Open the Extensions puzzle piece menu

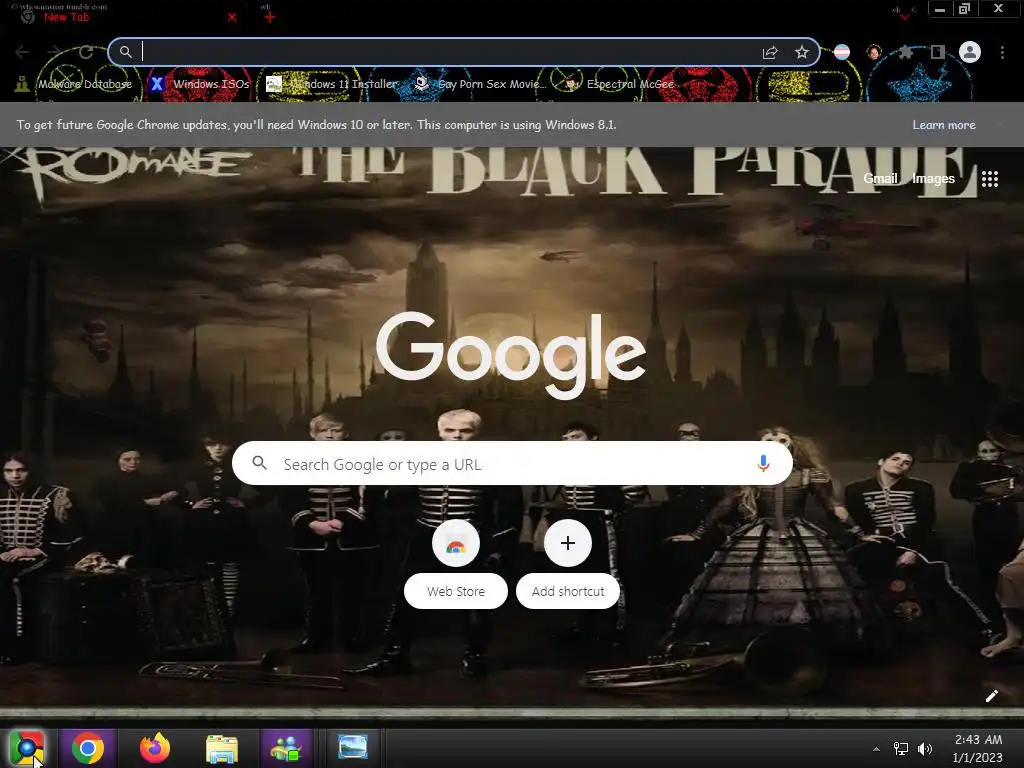click(906, 52)
